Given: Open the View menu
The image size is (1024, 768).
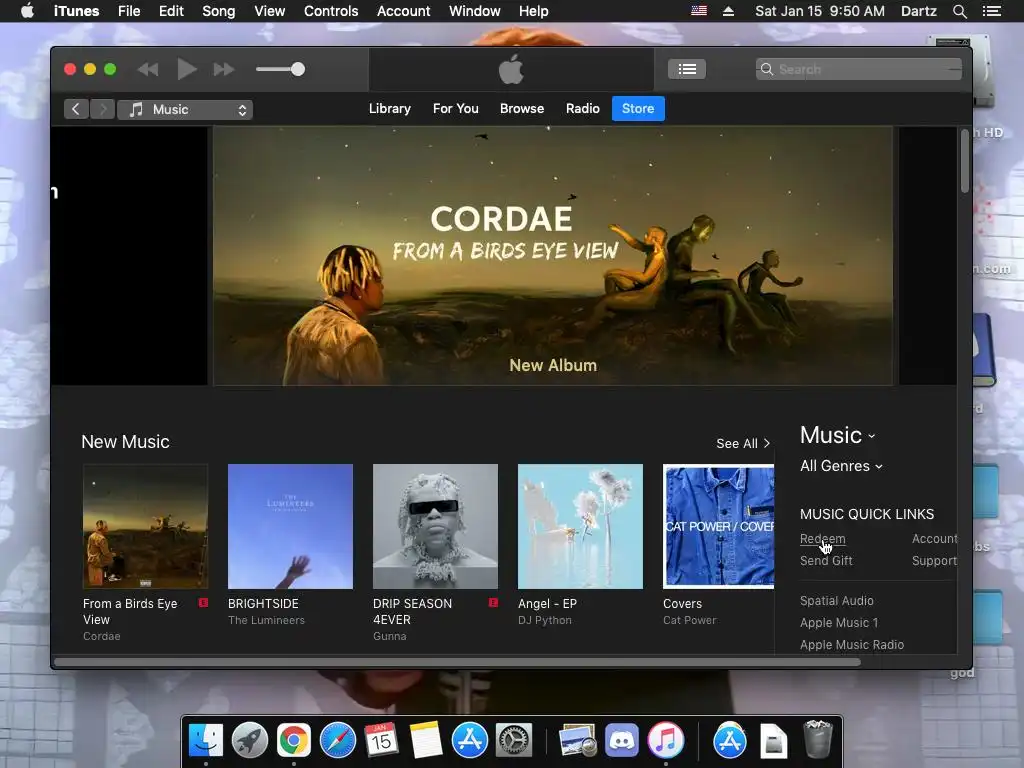Looking at the screenshot, I should [269, 11].
